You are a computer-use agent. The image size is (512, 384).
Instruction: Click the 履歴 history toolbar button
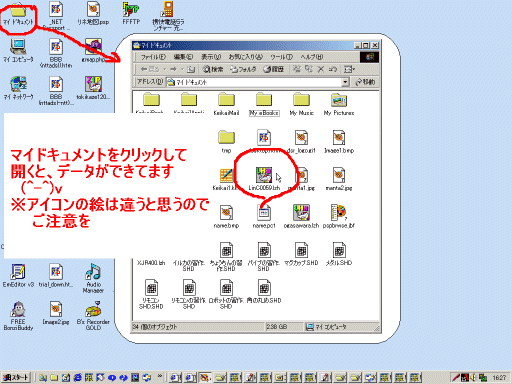[273, 69]
